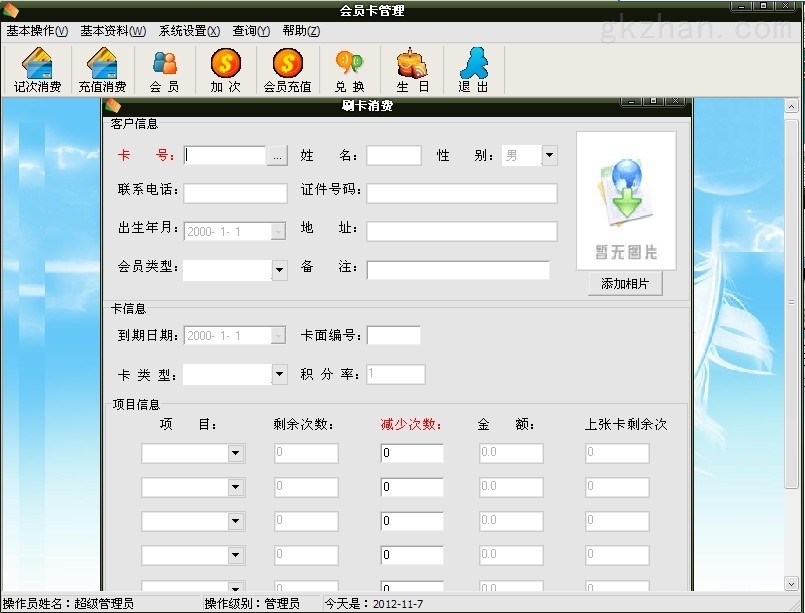Image resolution: width=805 pixels, height=613 pixels.
Task: Expand the 到期日期 date picker
Action: (278, 336)
